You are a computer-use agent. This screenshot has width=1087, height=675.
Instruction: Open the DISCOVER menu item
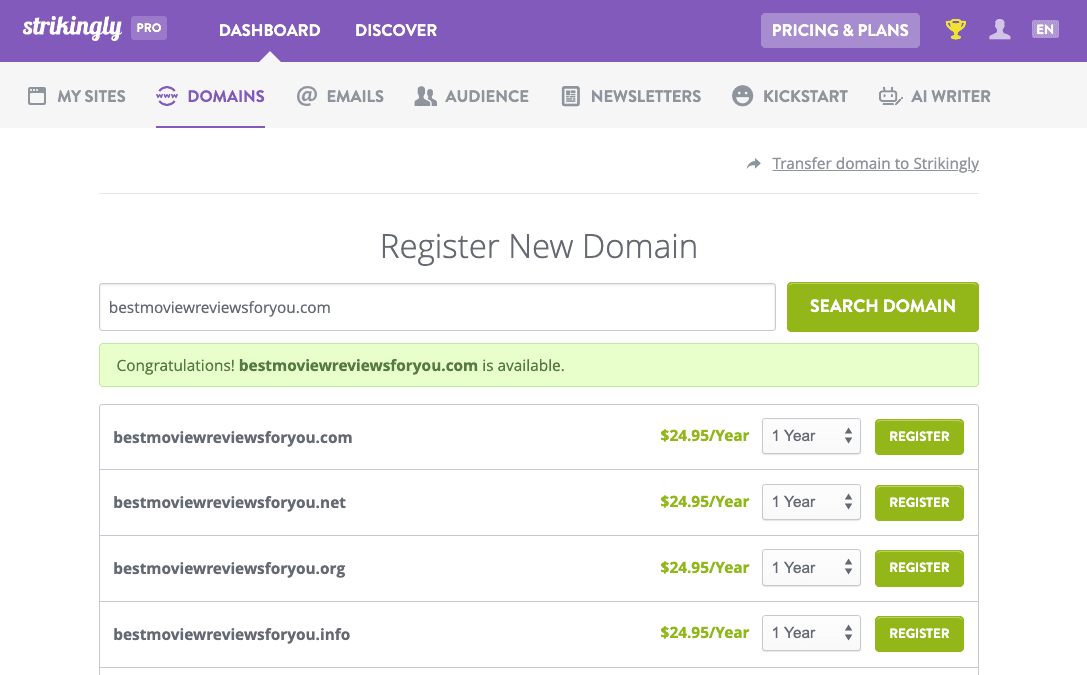pyautogui.click(x=395, y=30)
